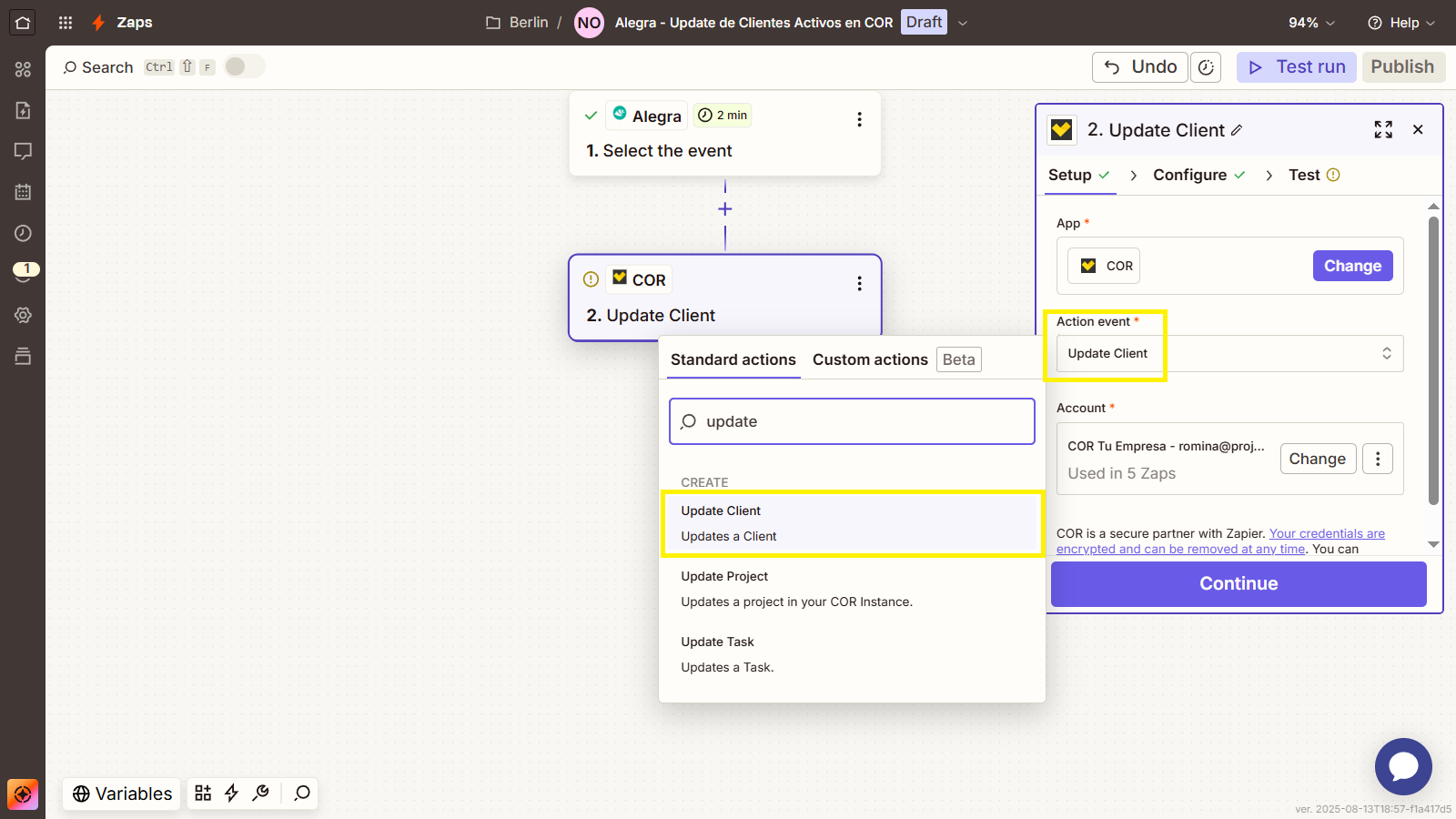Open the Variables button
The height and width of the screenshot is (819, 1456).
(x=122, y=794)
